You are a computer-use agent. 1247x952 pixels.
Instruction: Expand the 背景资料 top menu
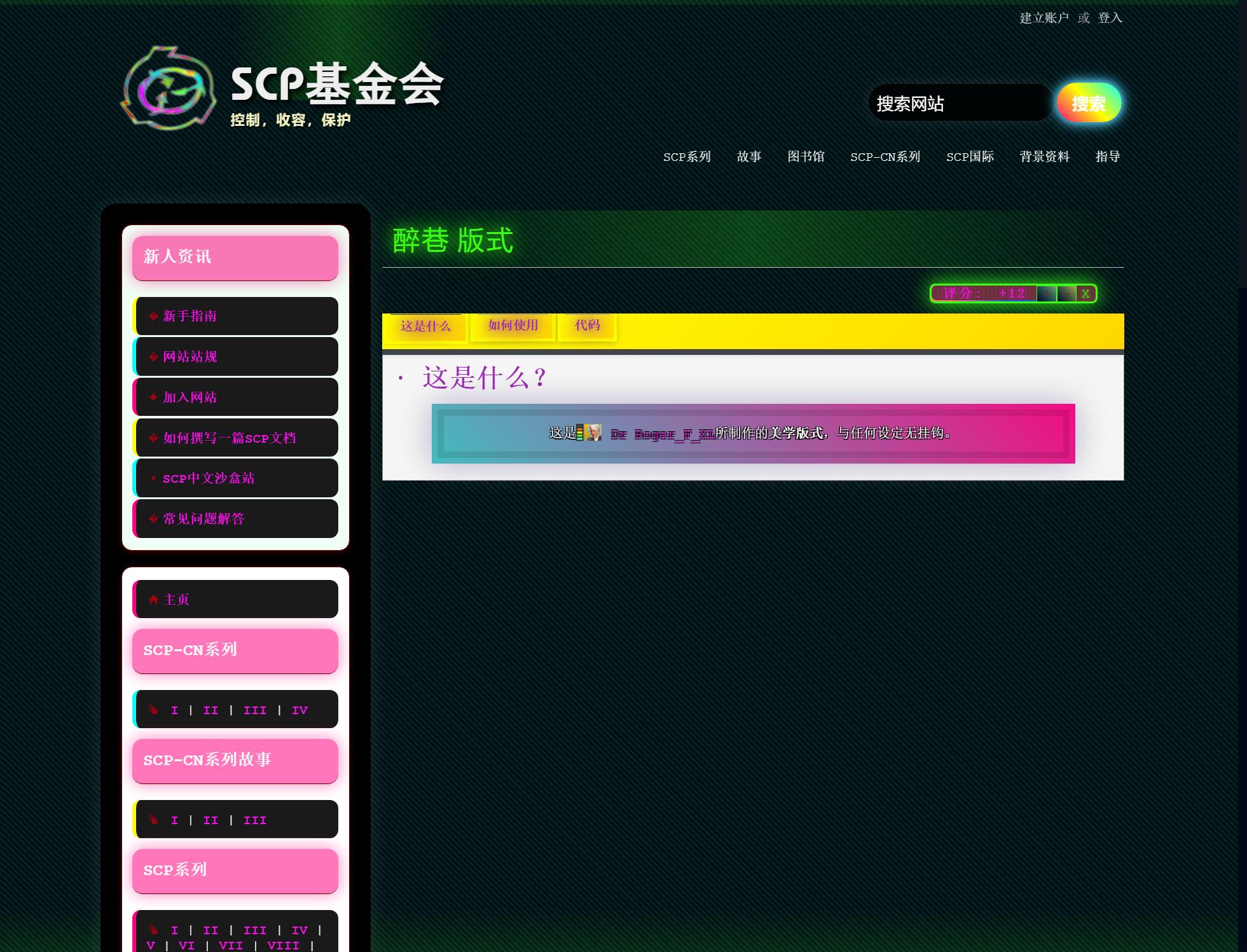click(1045, 156)
